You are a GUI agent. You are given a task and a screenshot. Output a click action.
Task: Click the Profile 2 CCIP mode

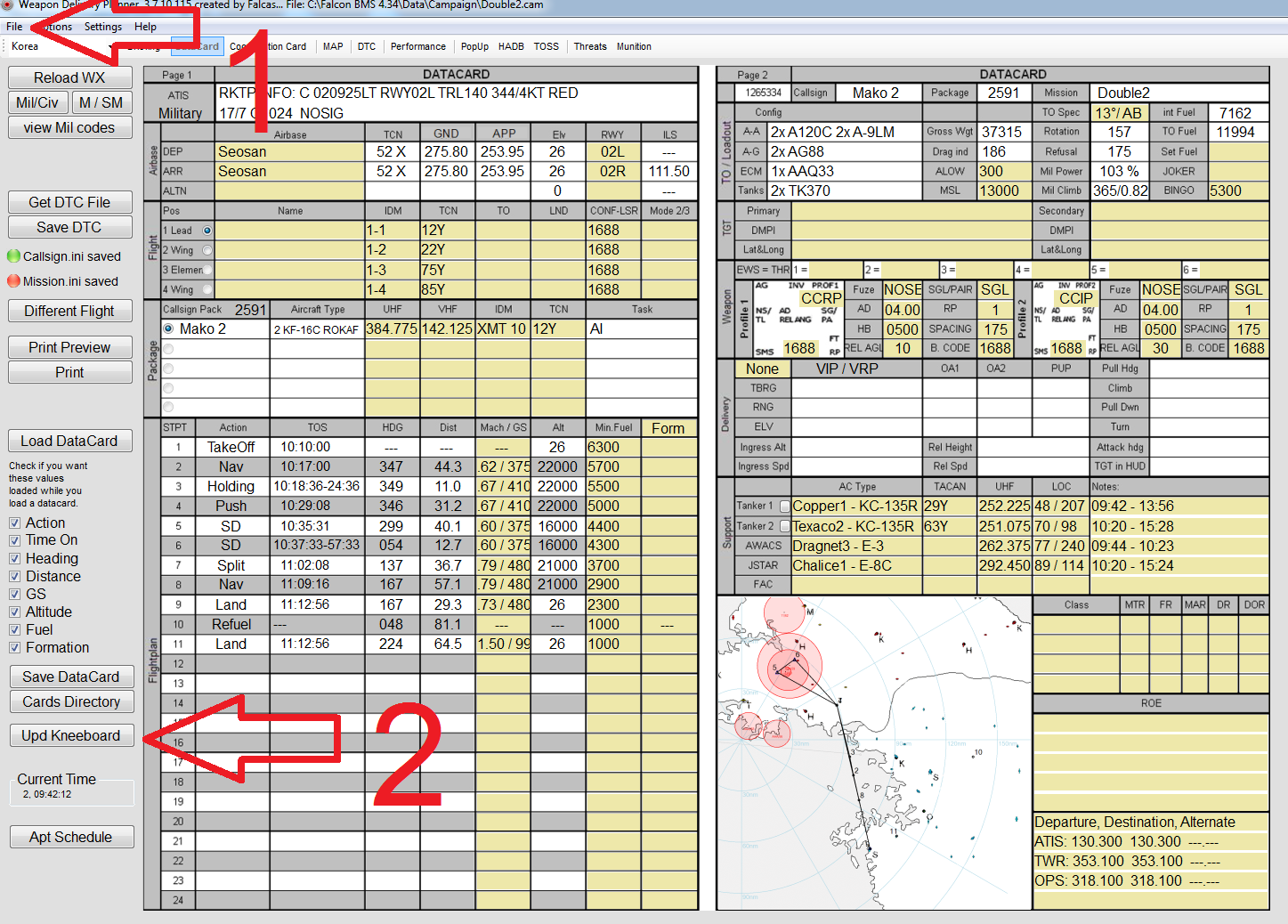[x=1075, y=298]
